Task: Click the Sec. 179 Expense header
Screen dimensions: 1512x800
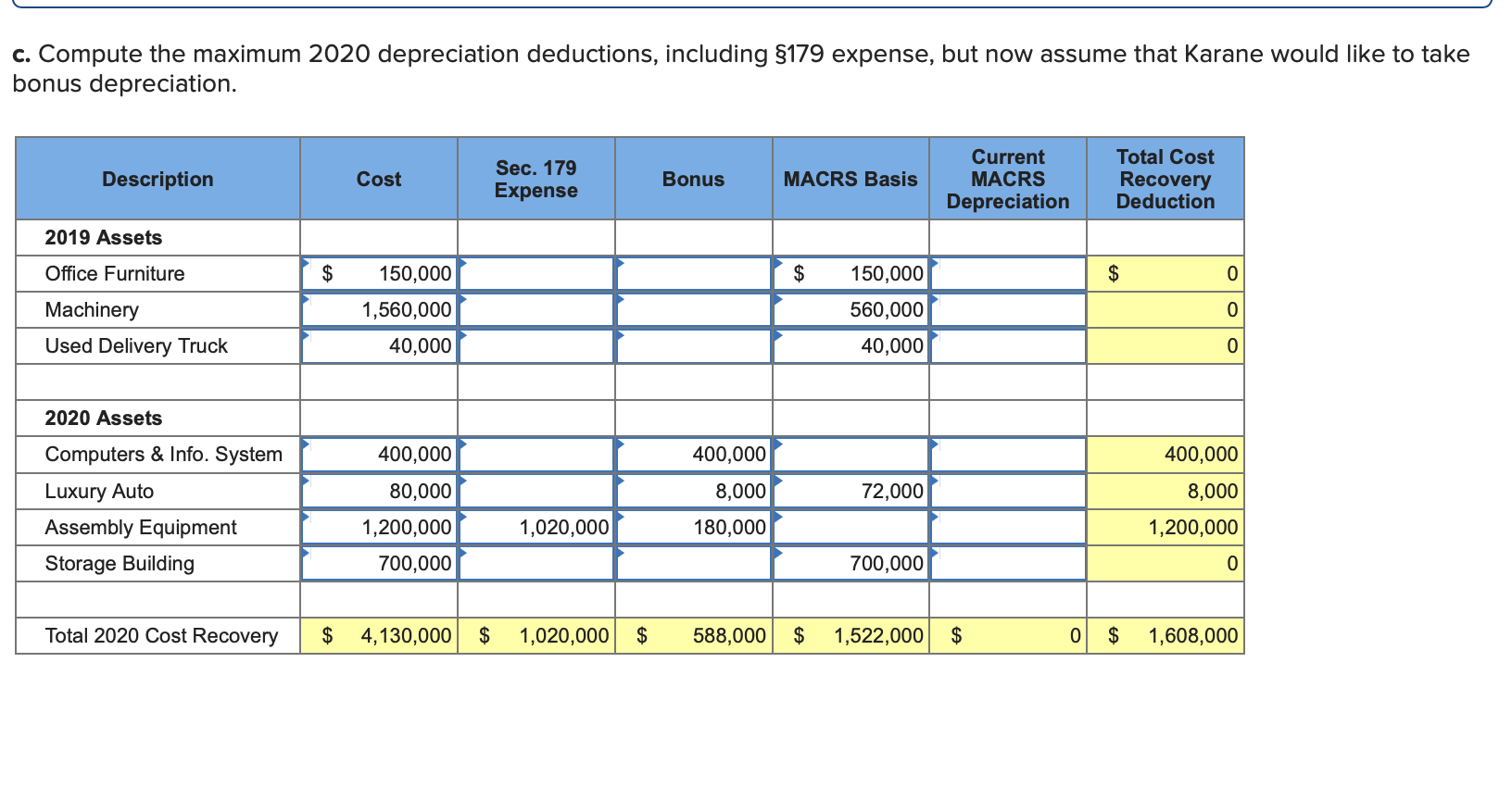Action: click(x=536, y=179)
